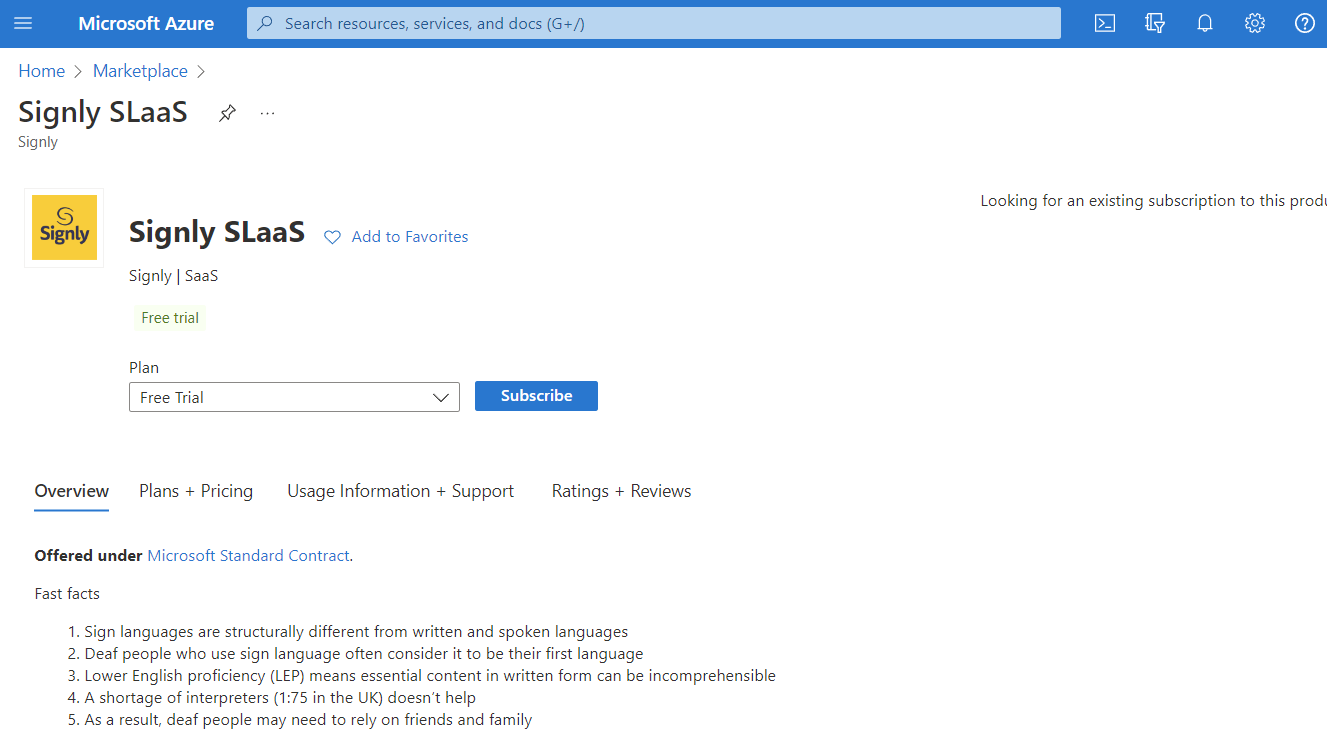The height and width of the screenshot is (741, 1327).
Task: Click the Plan dropdown chevron arrow
Action: pyautogui.click(x=441, y=397)
